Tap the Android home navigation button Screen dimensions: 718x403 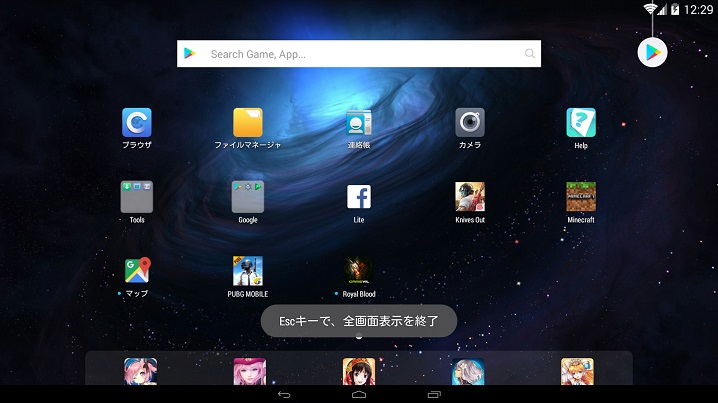tap(359, 395)
